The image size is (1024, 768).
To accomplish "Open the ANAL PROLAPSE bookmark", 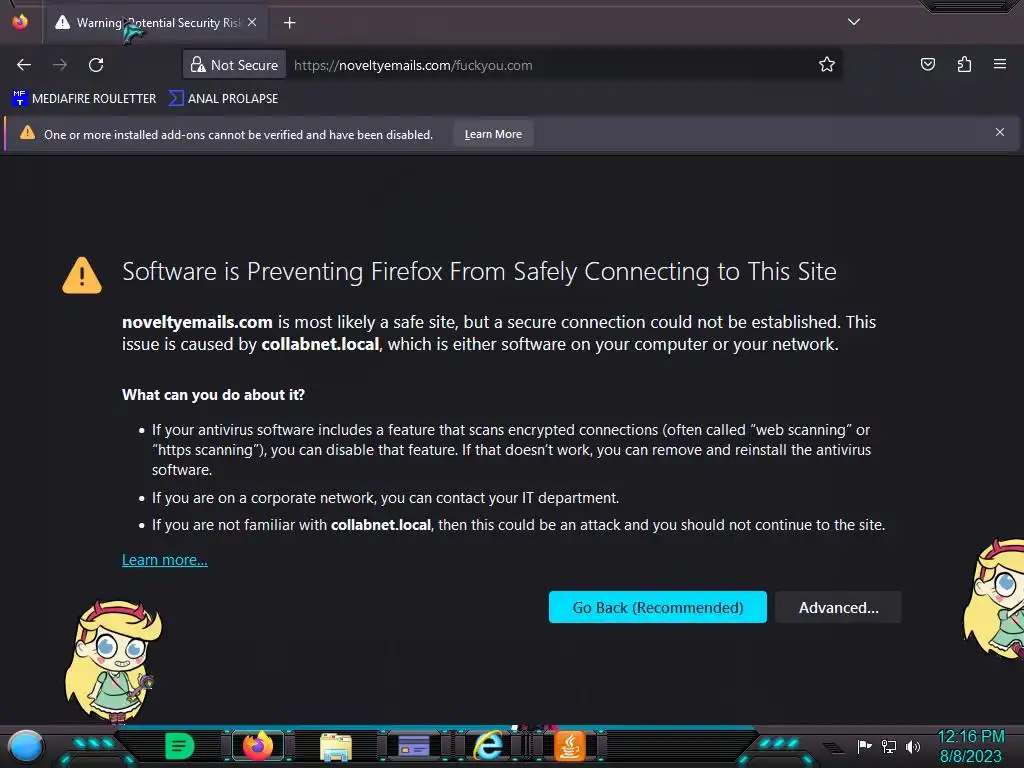I will tap(223, 99).
